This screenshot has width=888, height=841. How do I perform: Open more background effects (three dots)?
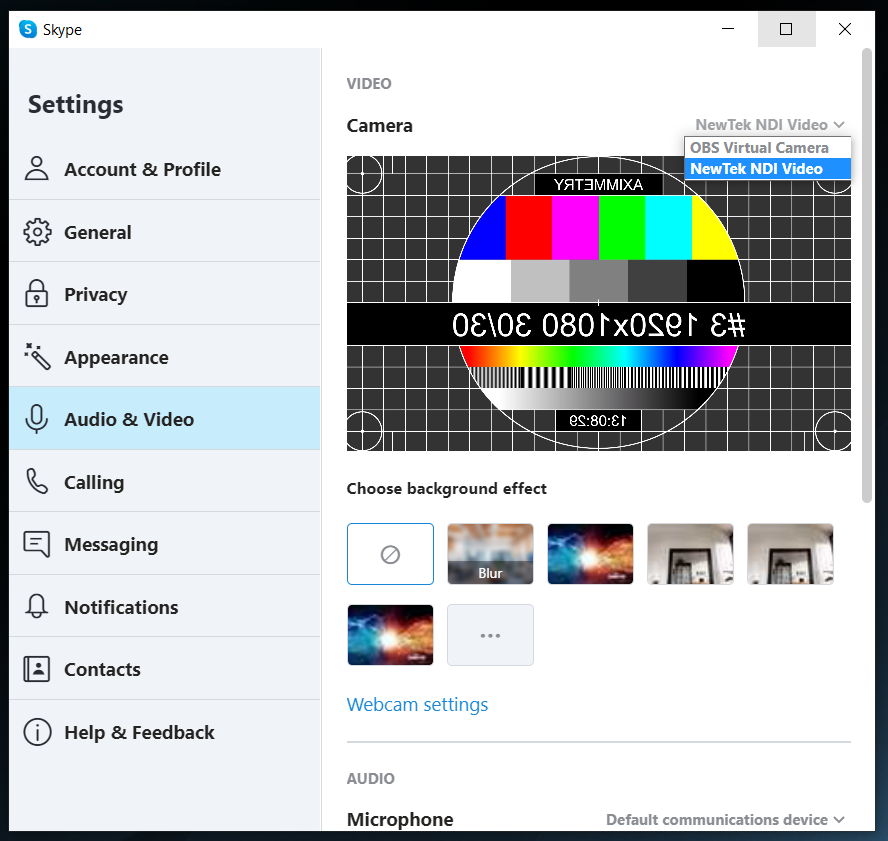(x=490, y=635)
